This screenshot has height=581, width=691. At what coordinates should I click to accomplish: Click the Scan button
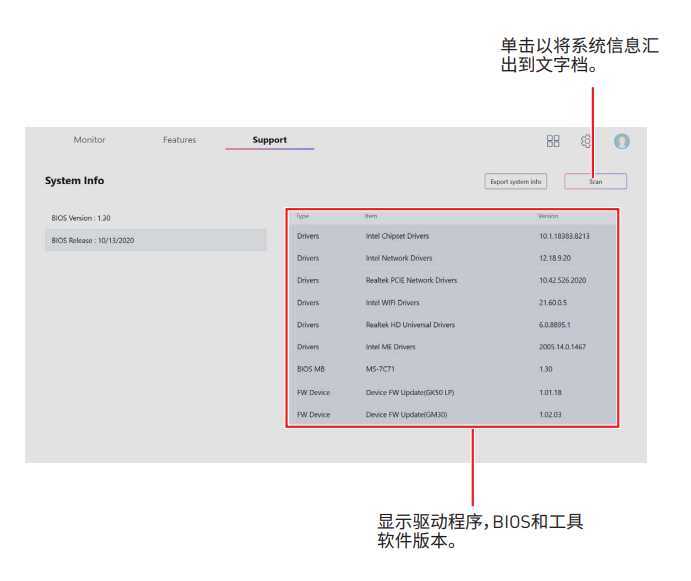[595, 182]
